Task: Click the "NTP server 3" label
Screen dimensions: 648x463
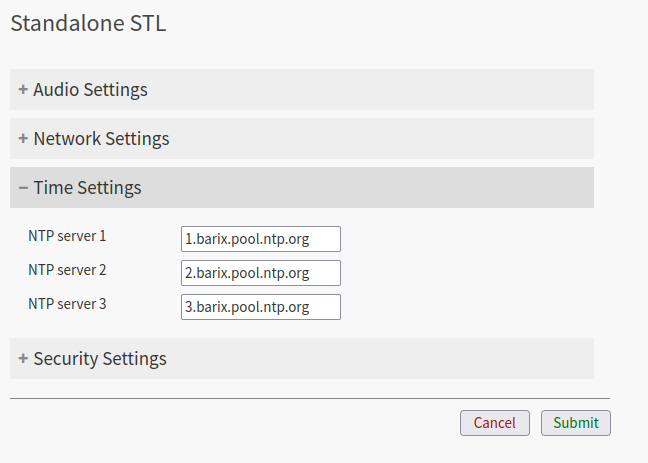Action: click(67, 304)
